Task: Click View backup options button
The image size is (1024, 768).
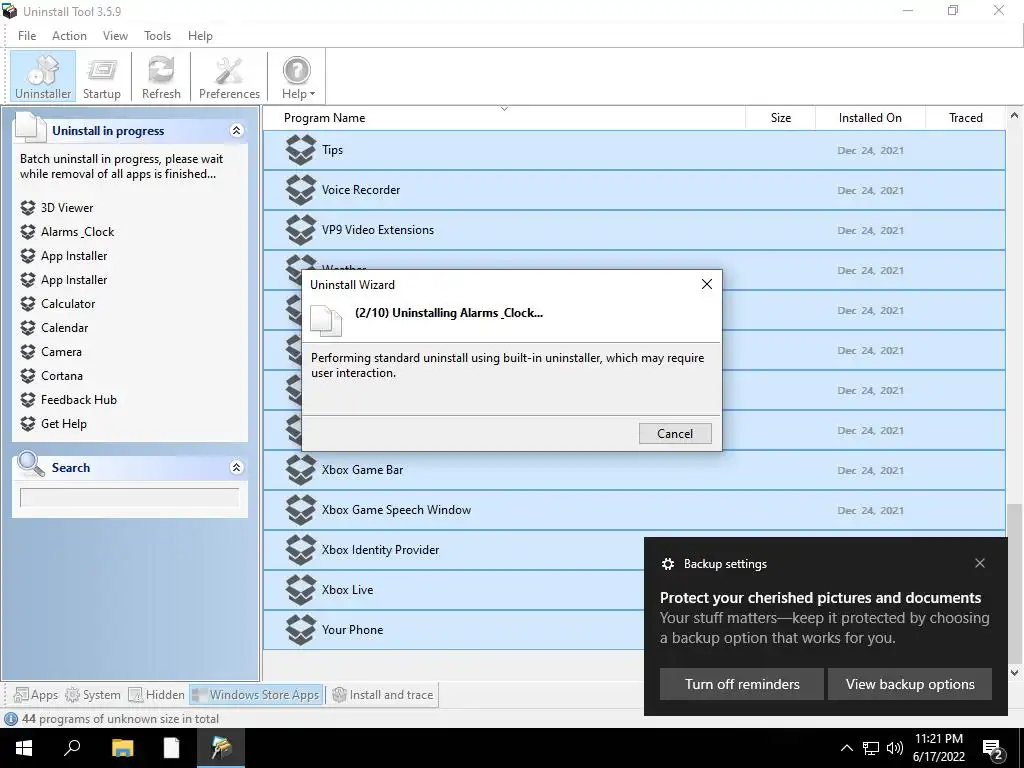Action: [x=910, y=684]
